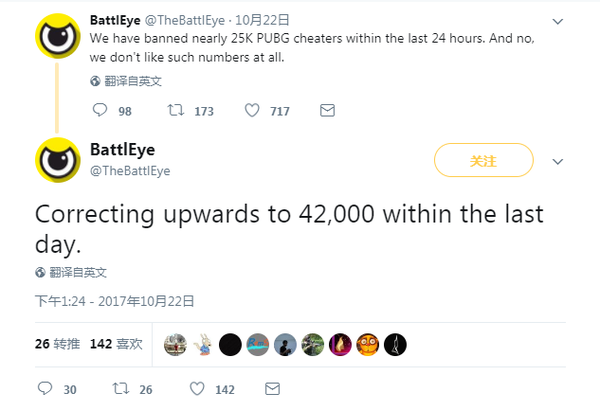Reply to the 42,000 correction tweet

43,389
